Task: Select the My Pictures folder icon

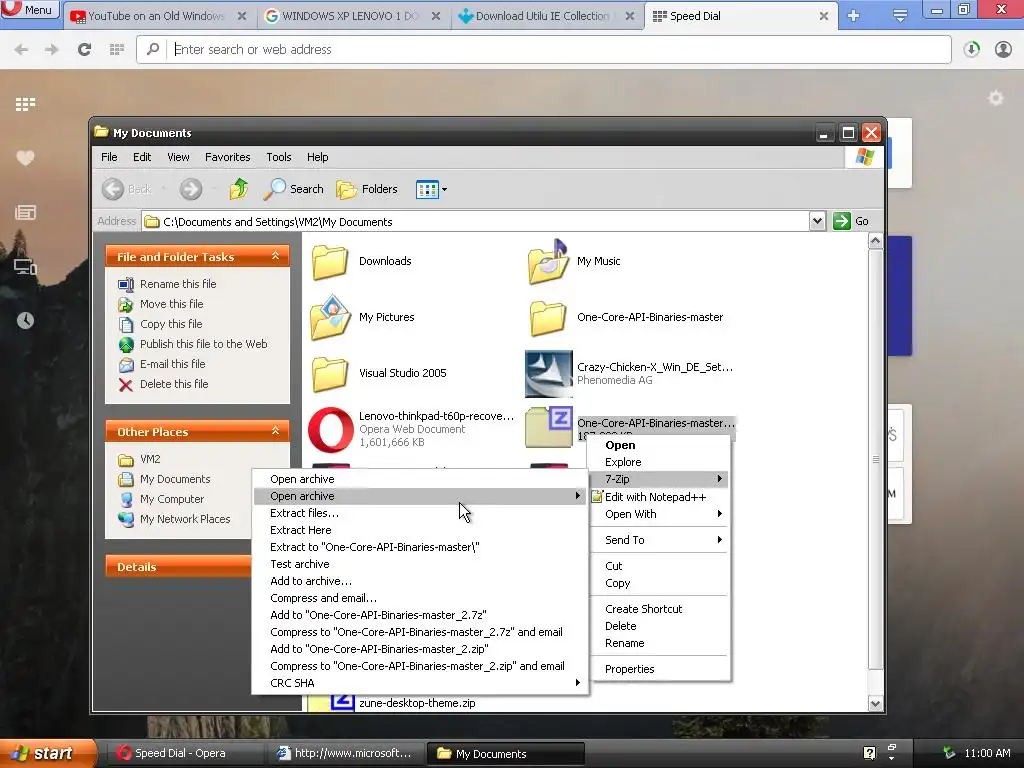Action: 330,317
